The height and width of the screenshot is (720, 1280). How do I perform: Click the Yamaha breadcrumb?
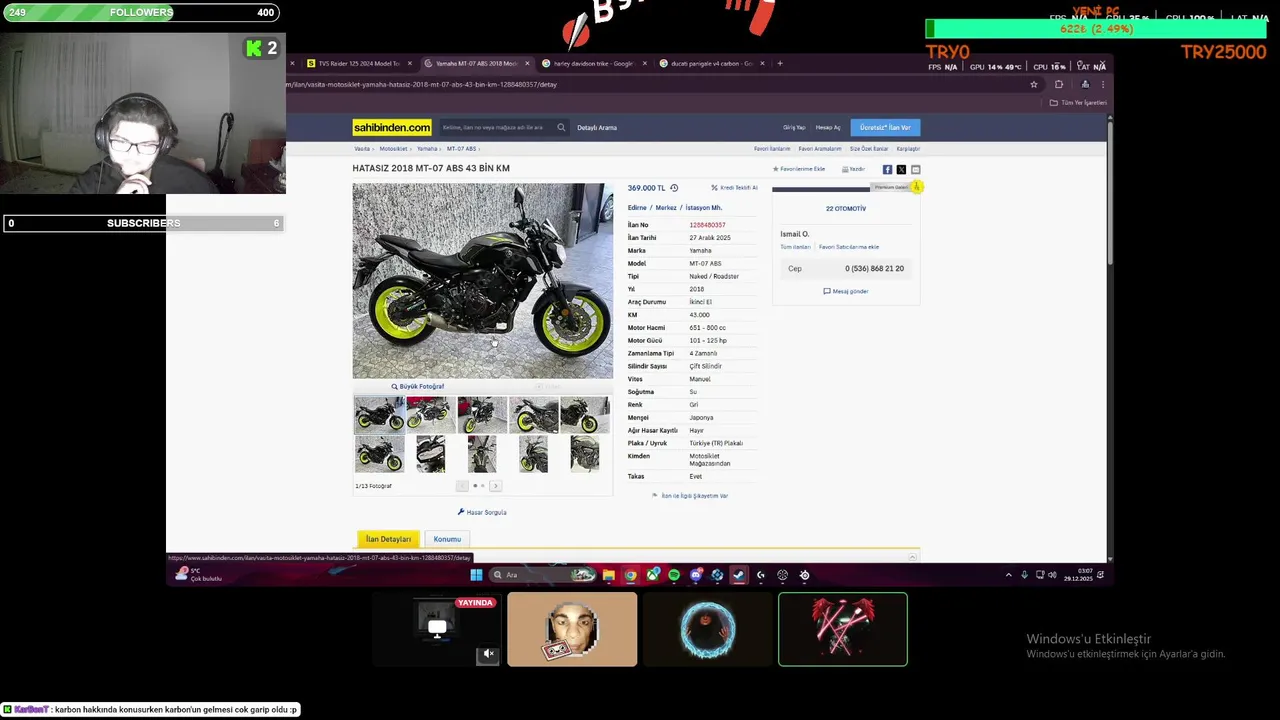[x=427, y=149]
